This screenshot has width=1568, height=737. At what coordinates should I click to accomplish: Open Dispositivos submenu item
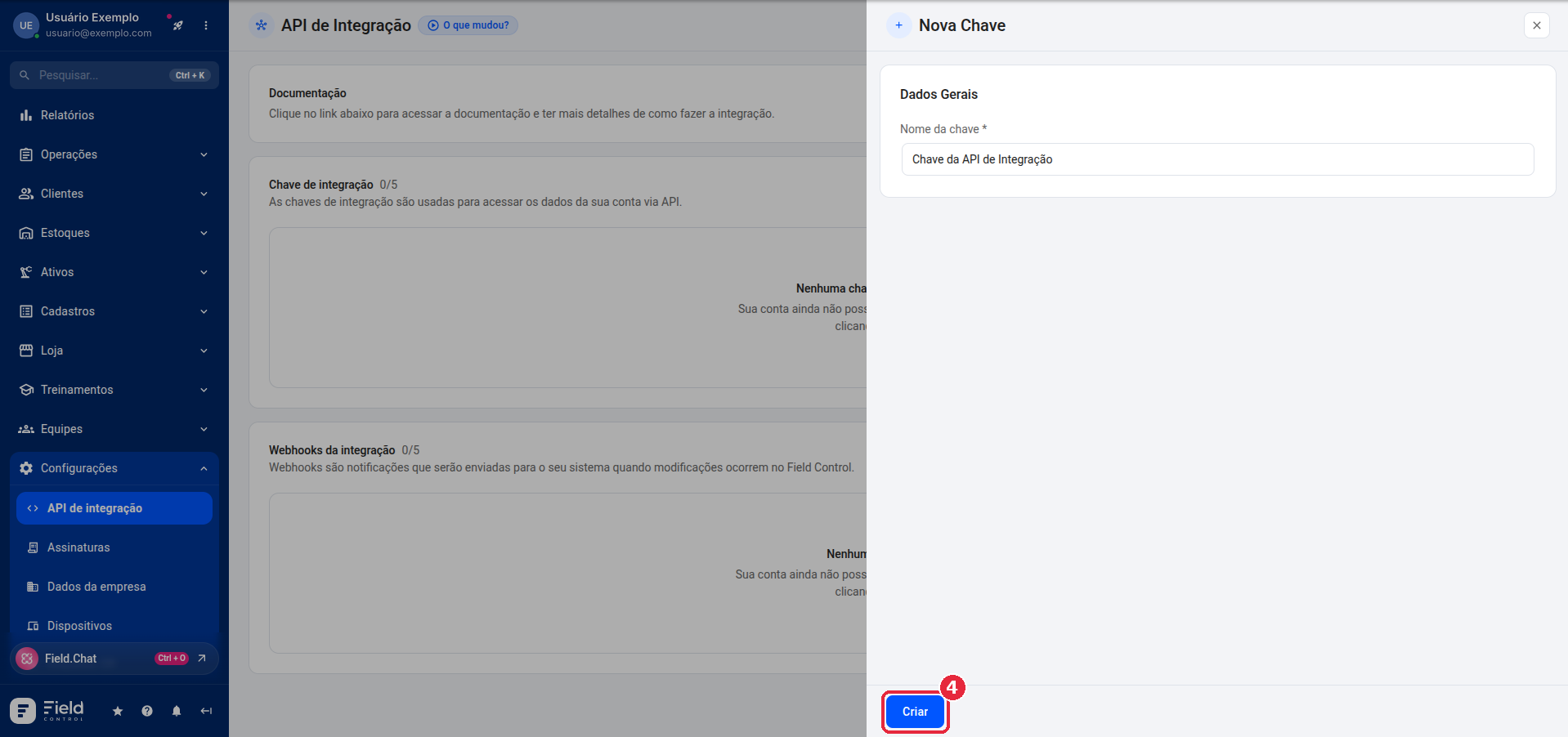pos(114,626)
